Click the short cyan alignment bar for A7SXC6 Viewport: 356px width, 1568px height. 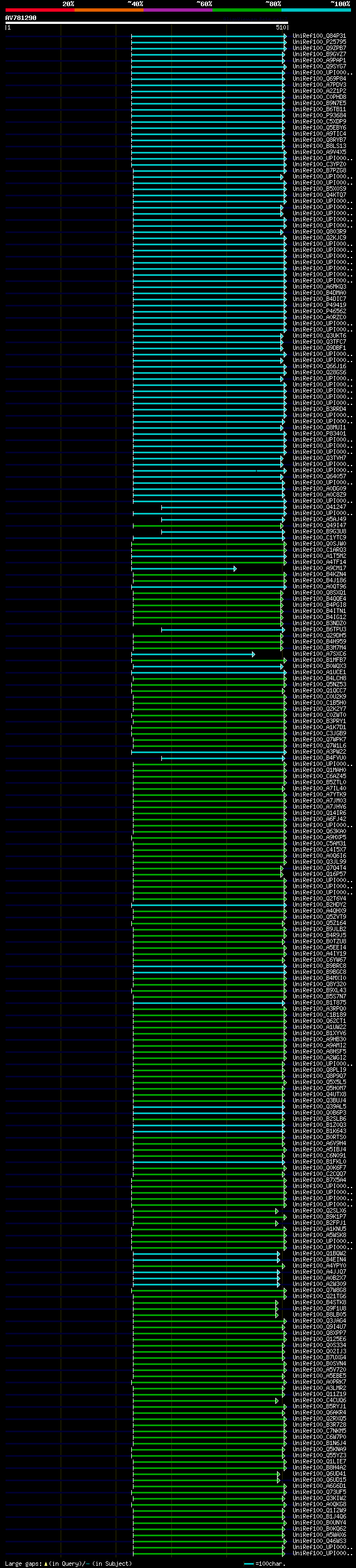pyautogui.click(x=193, y=654)
